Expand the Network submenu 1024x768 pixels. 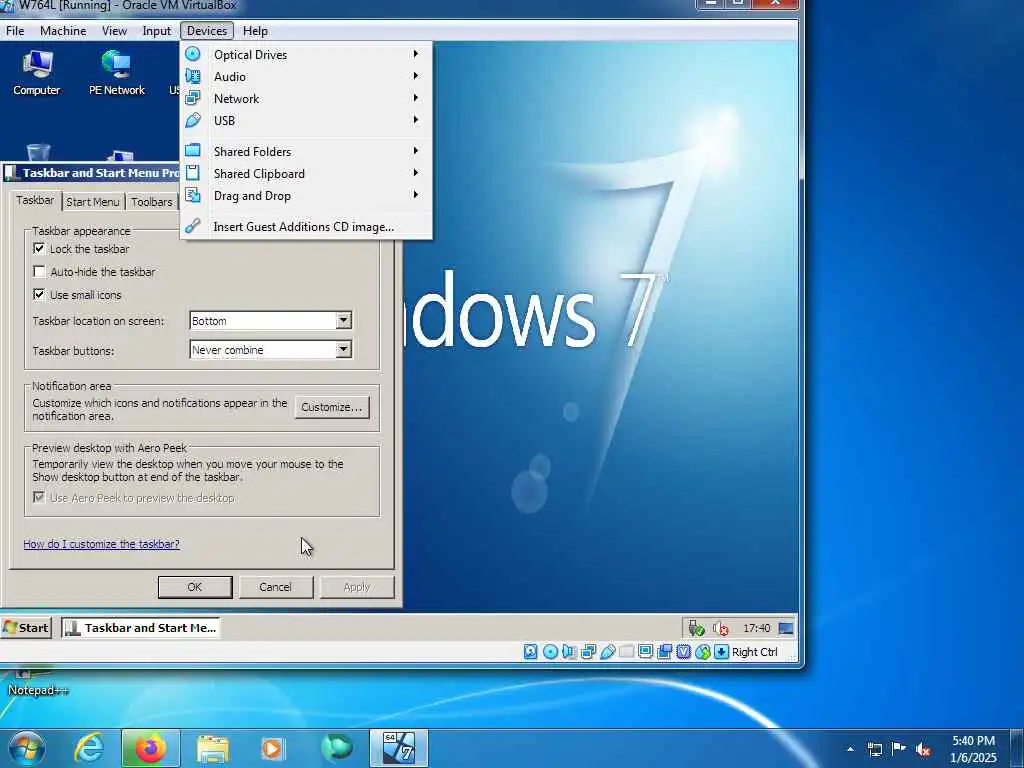pos(306,99)
